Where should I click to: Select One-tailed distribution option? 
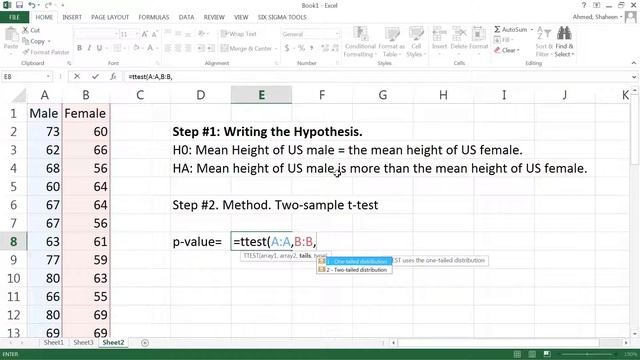(x=355, y=261)
